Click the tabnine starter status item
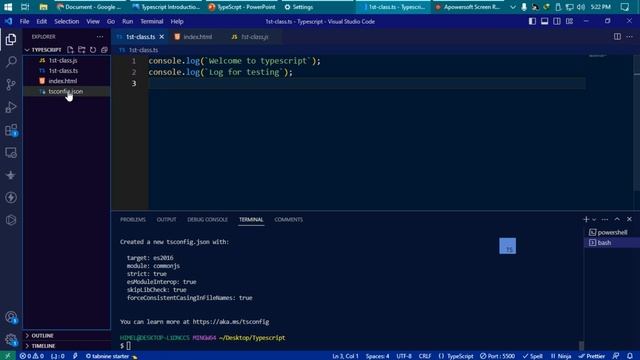 111,356
